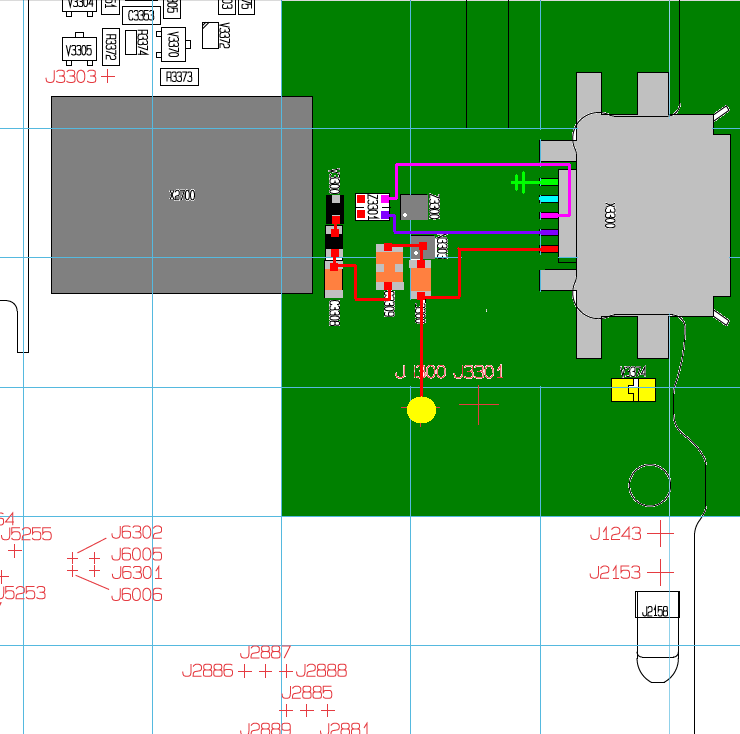Select the large gray X2700 component
This screenshot has height=734, width=740.
pos(182,195)
